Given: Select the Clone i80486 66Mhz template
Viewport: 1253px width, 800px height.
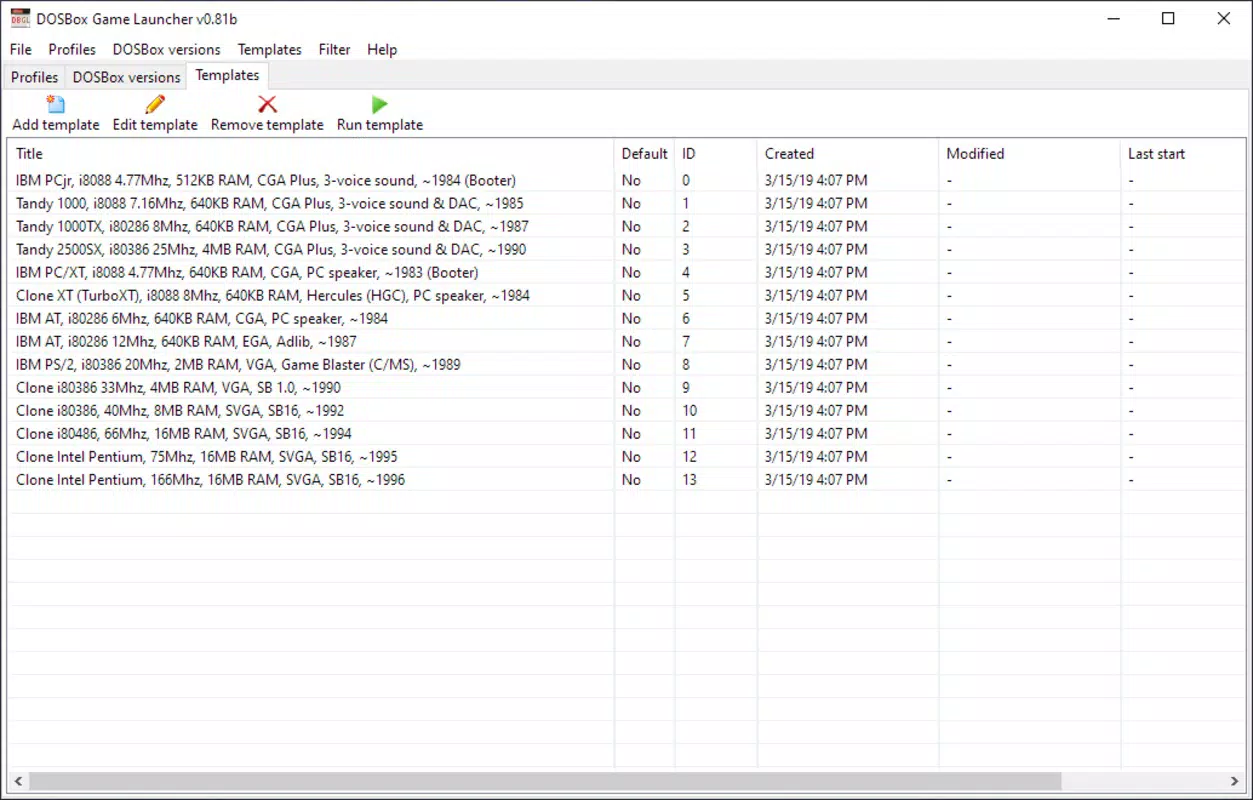Looking at the screenshot, I should (x=625, y=433).
